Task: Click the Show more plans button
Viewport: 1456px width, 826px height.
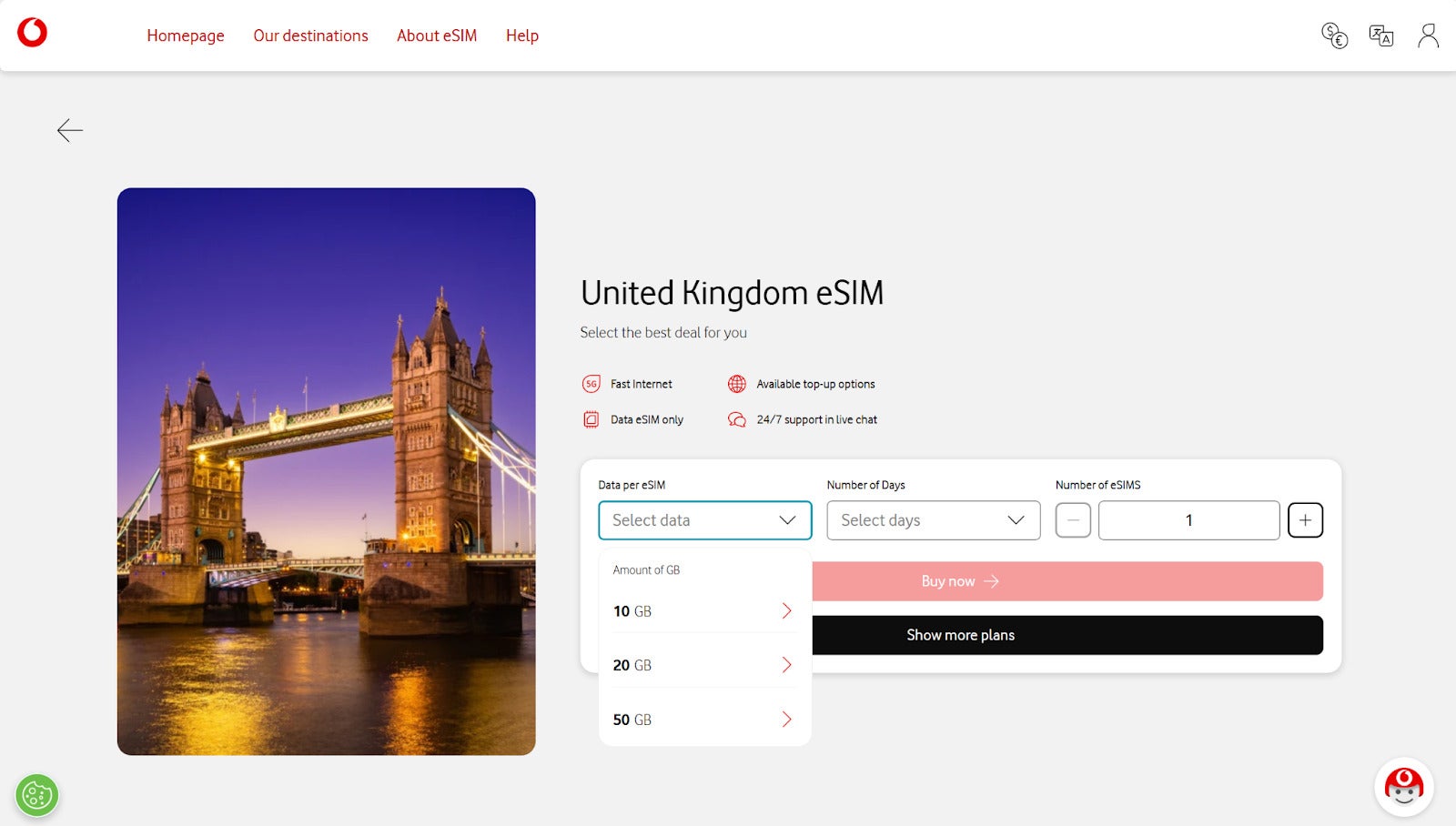Action: click(x=960, y=634)
